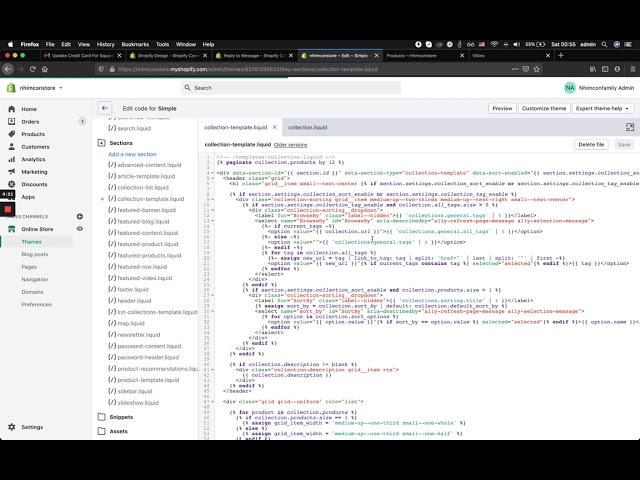The image size is (640, 480).
Task: Close the collection-template.liquid editor tab
Action: coord(272,128)
